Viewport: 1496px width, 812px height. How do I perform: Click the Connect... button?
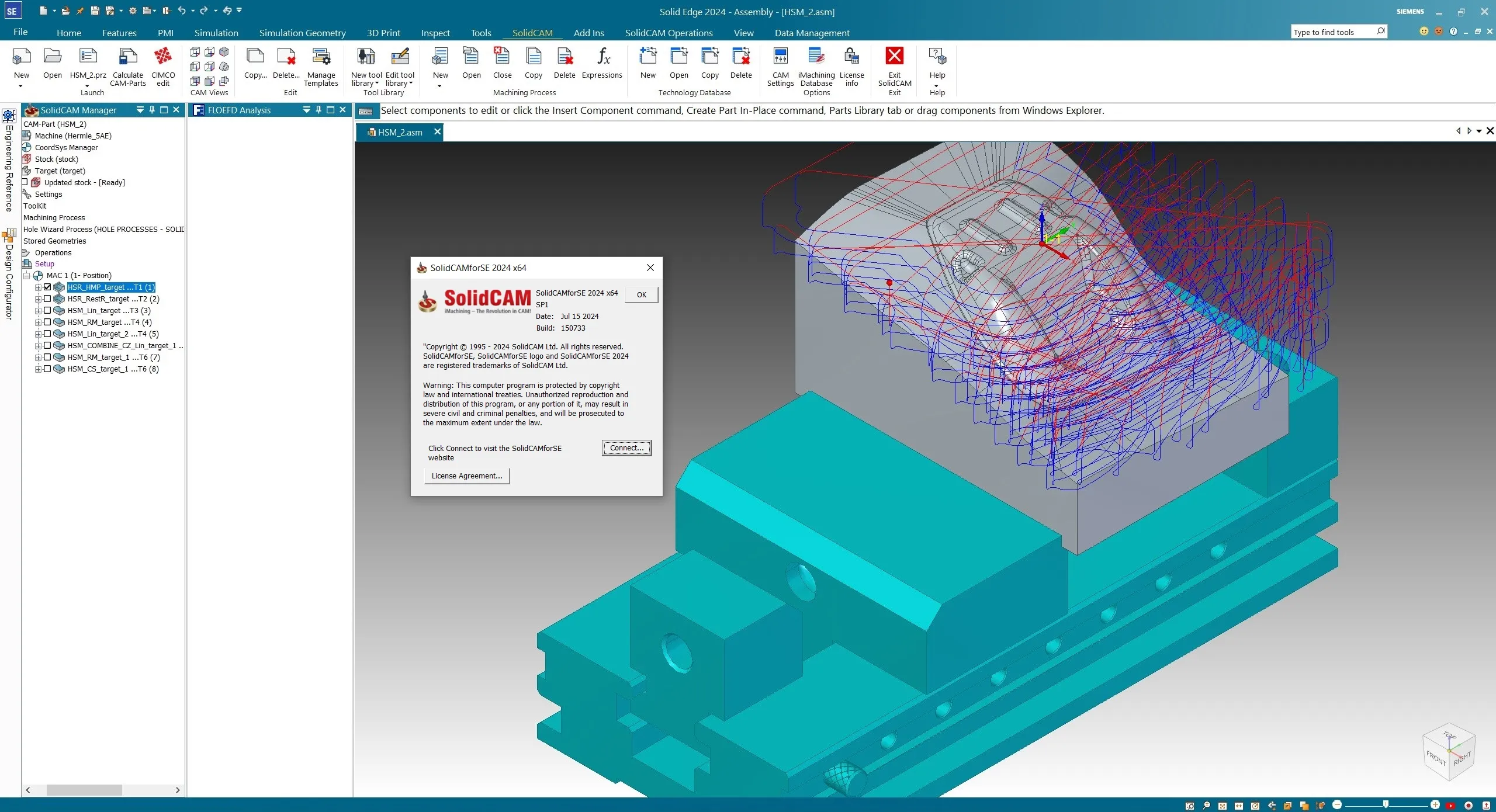coord(626,448)
